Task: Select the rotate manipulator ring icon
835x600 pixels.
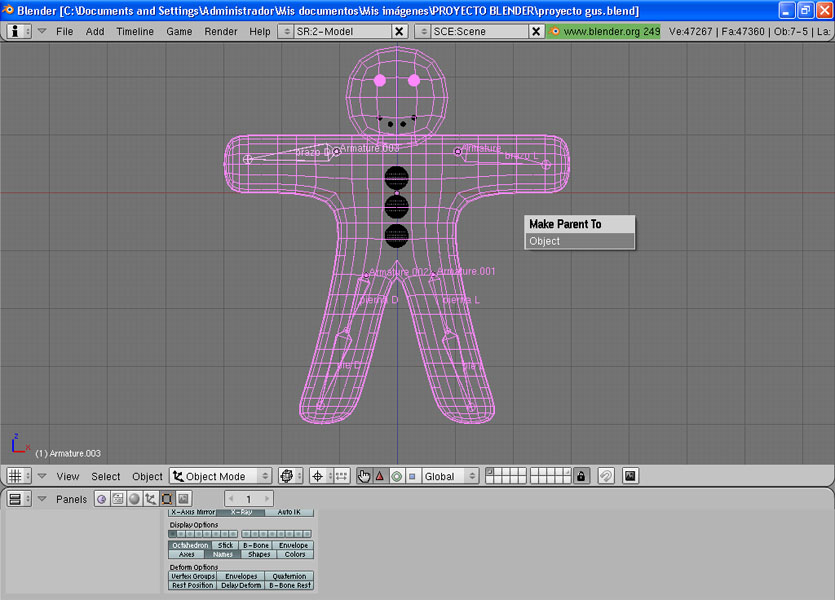Action: pyautogui.click(x=396, y=477)
